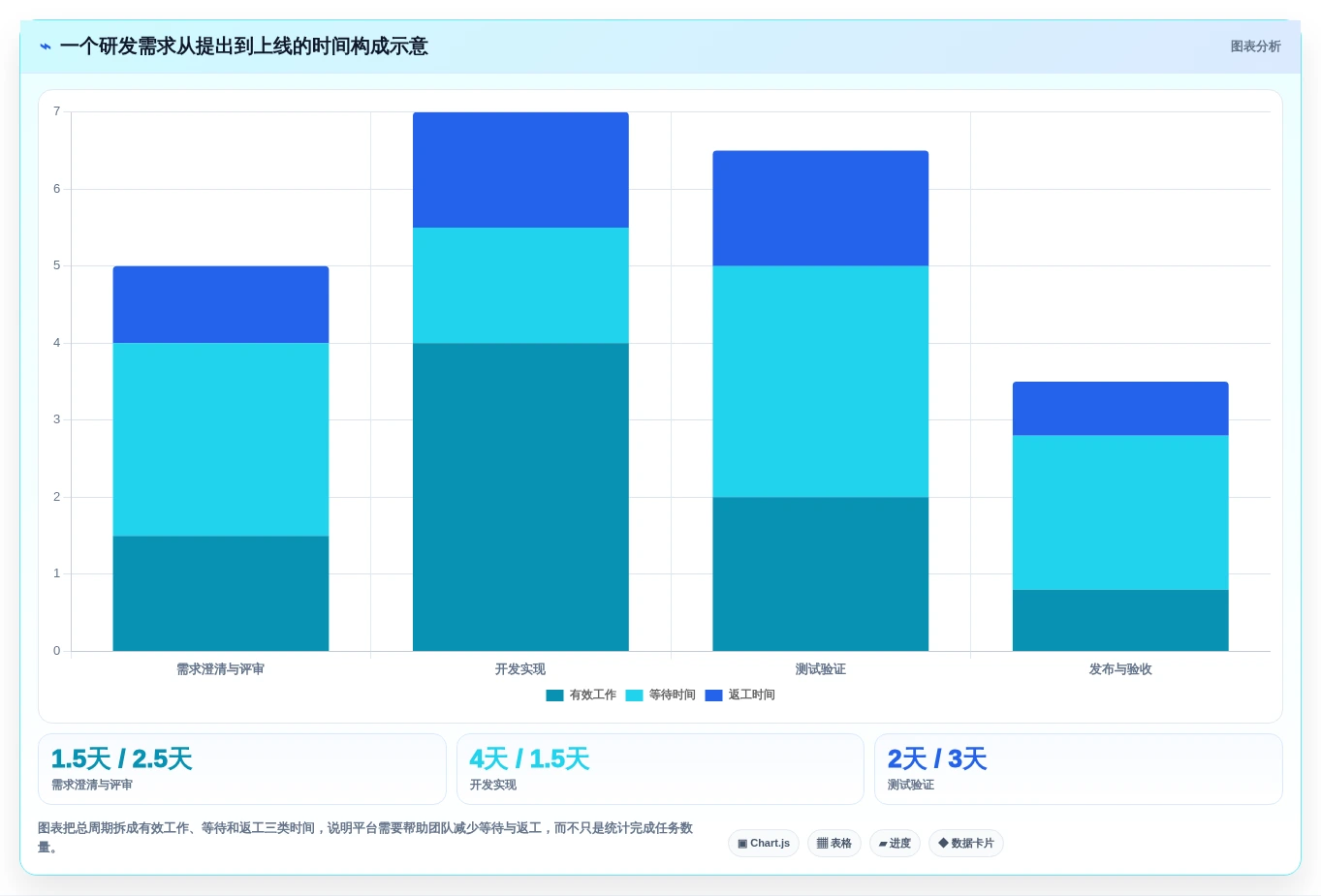This screenshot has width=1321, height=896.
Task: Click the 返工时间 segment of the 需求澄清与评审 bar
Action: 221,305
